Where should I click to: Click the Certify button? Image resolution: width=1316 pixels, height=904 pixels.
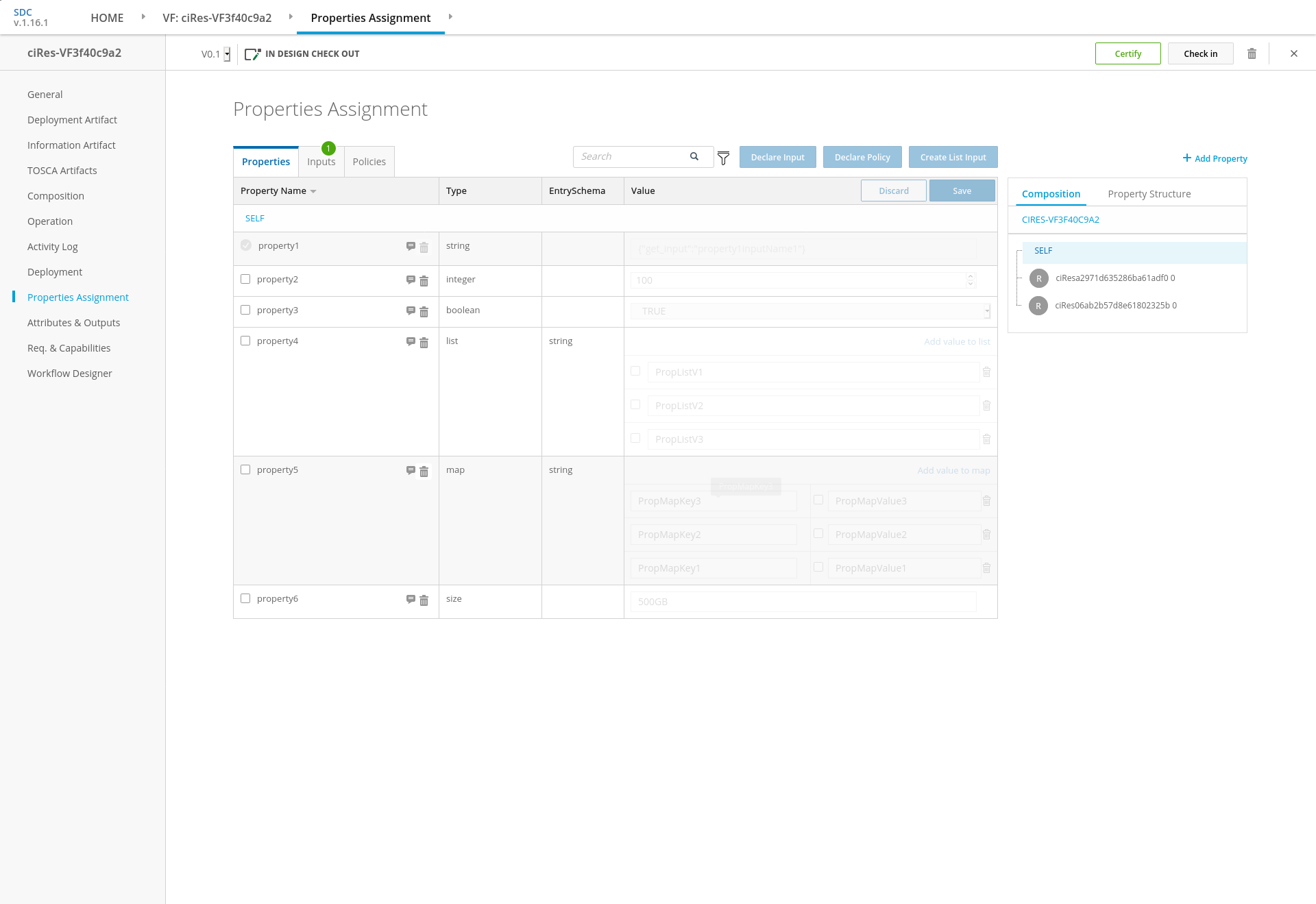(1128, 53)
